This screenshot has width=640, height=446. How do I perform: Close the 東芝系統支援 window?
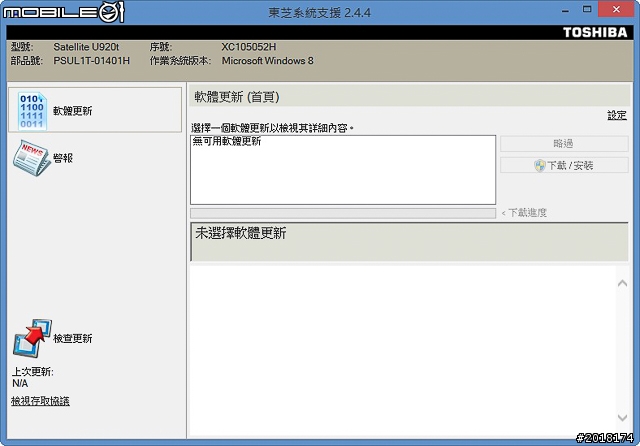(x=616, y=9)
